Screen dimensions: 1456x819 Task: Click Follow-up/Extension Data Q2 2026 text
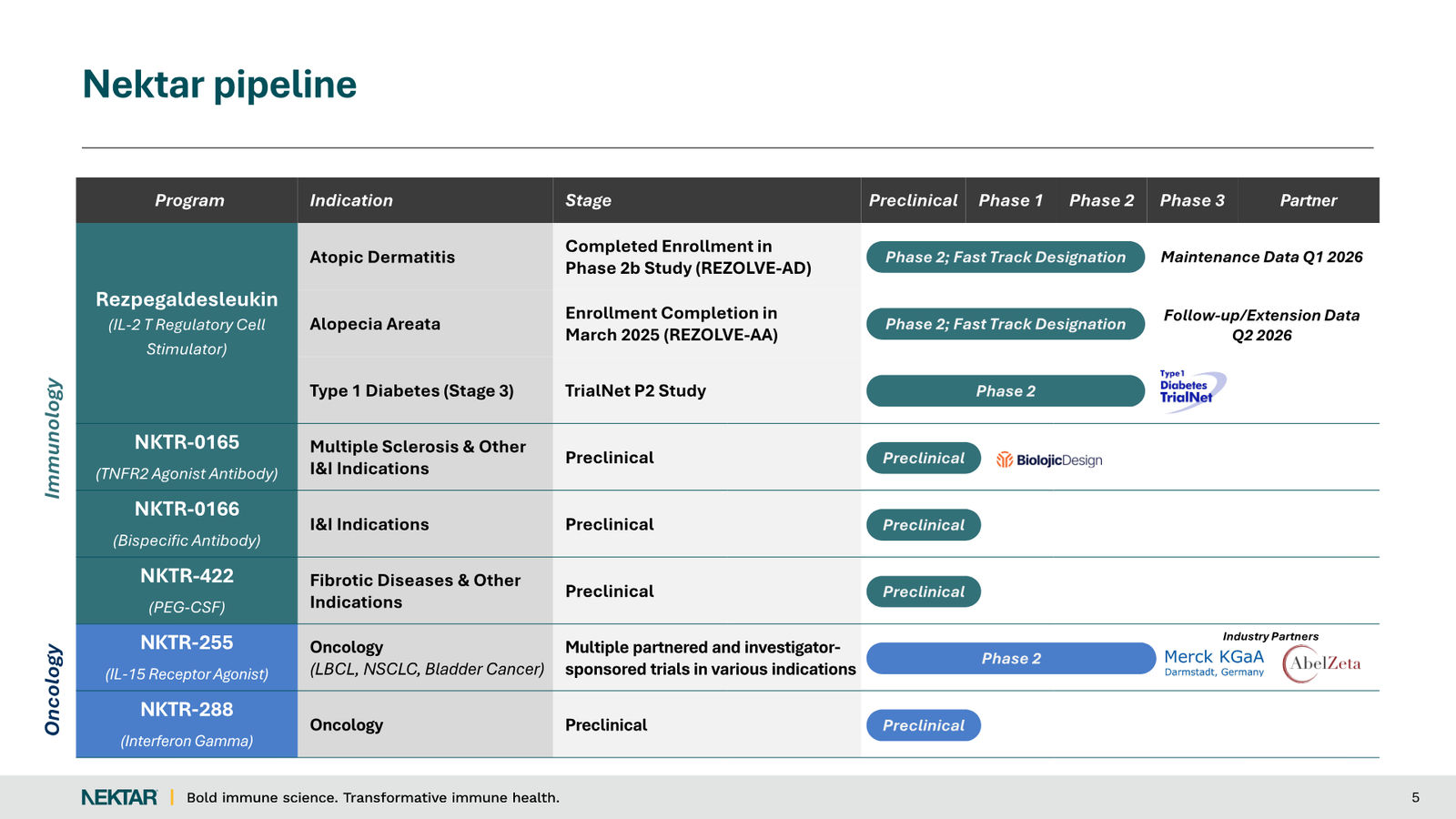point(1261,325)
